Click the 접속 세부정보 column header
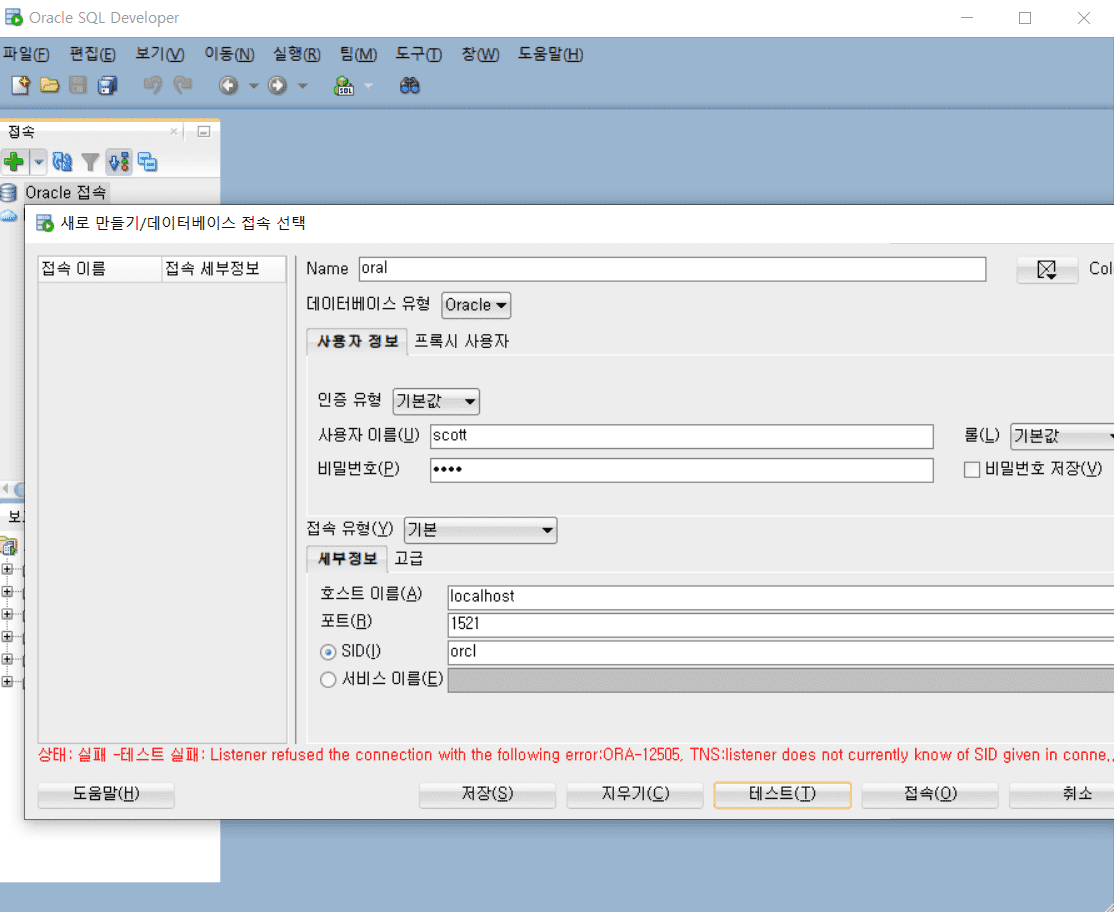The image size is (1114, 912). tap(224, 269)
